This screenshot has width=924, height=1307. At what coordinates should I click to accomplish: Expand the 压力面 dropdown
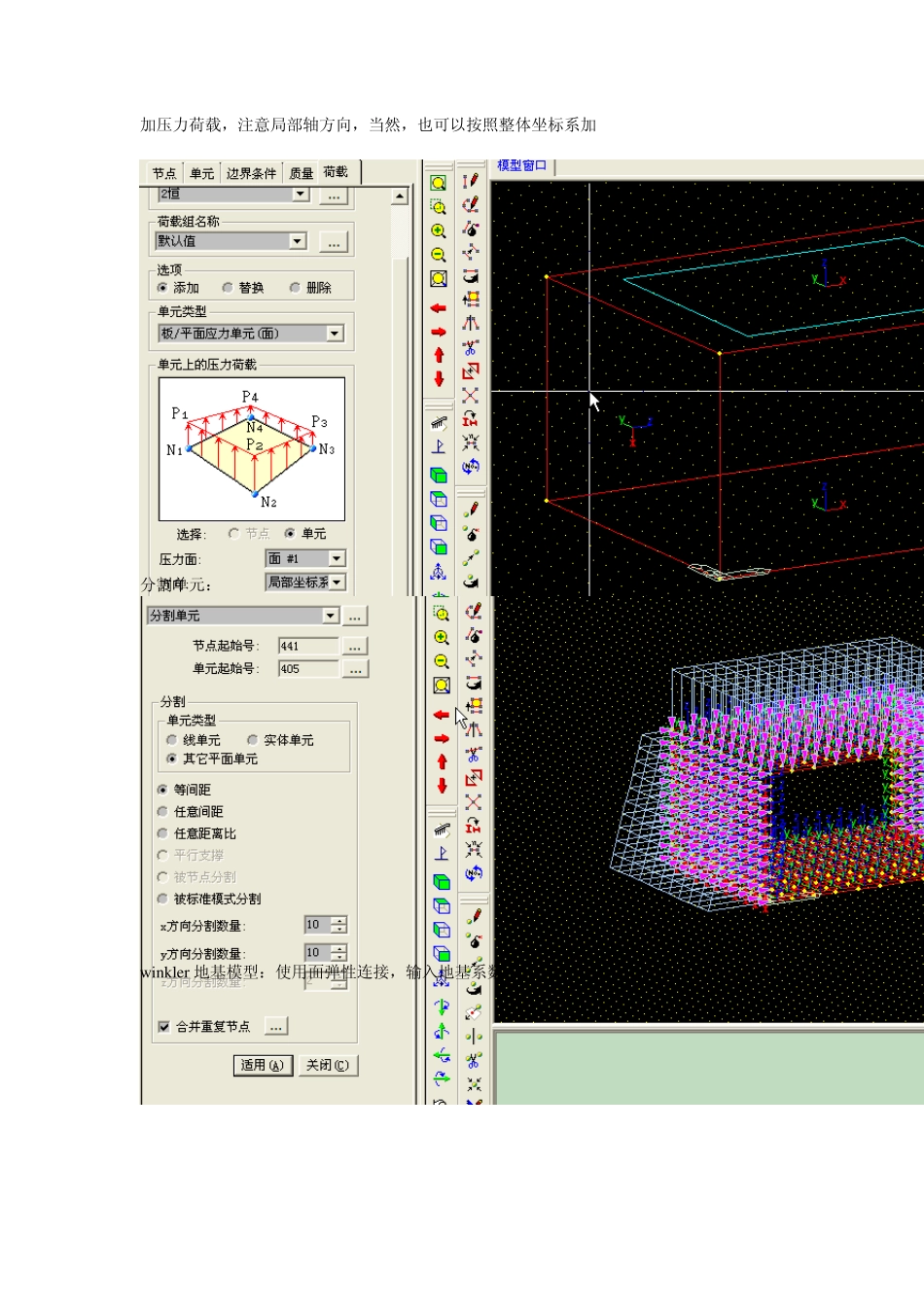coord(337,558)
